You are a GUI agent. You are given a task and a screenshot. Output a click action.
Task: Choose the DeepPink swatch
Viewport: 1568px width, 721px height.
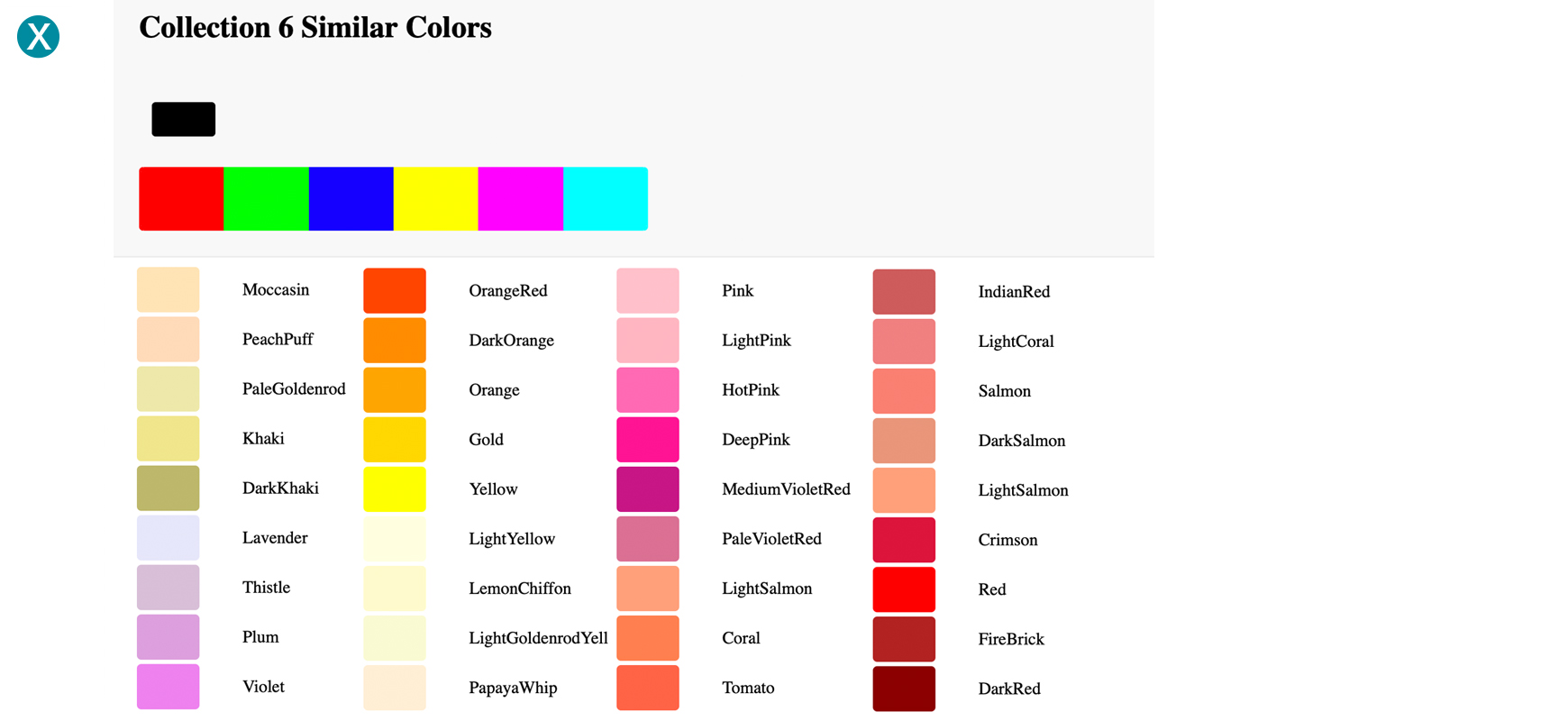coord(648,439)
